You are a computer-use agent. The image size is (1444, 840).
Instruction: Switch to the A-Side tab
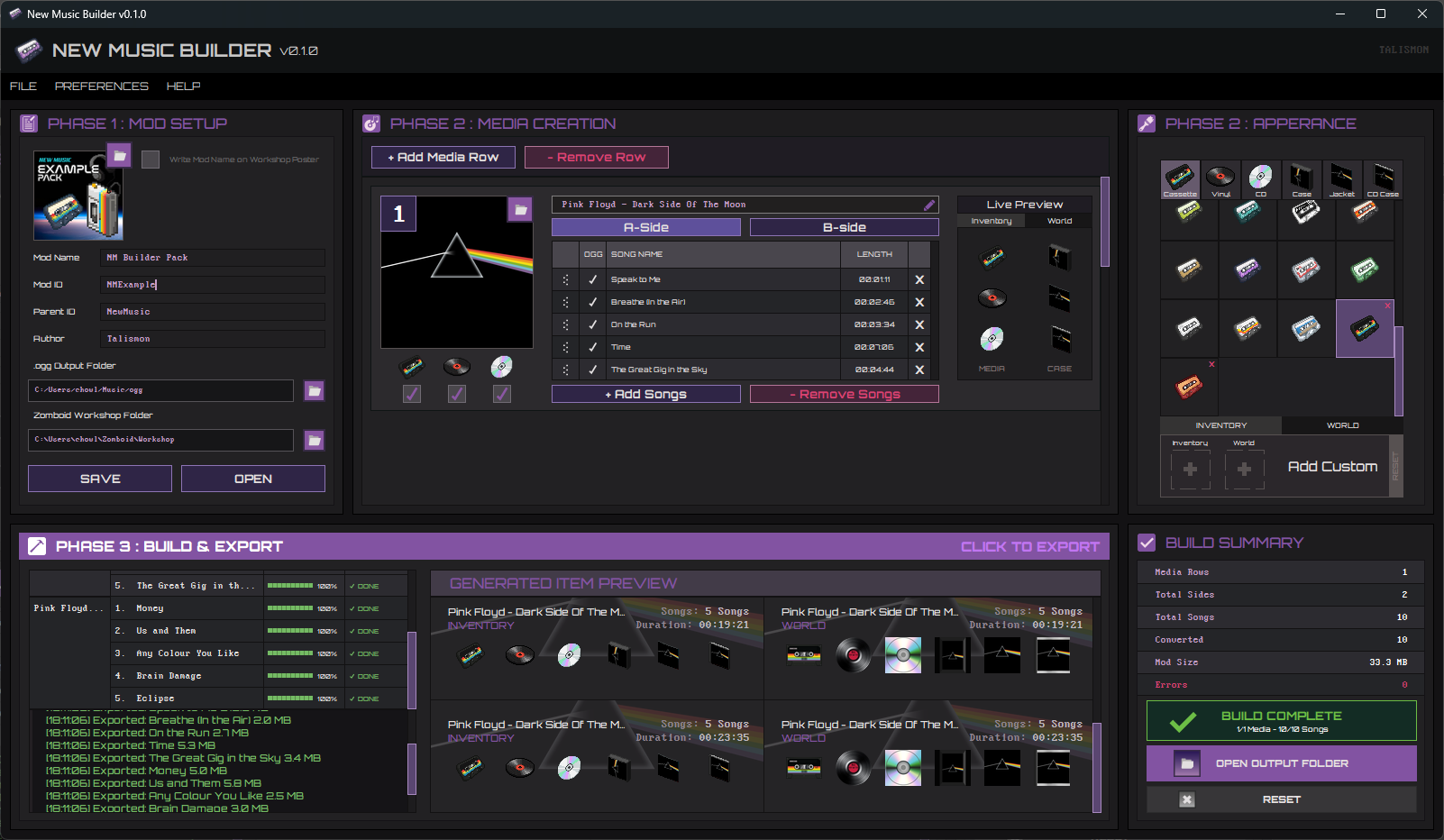click(x=646, y=227)
